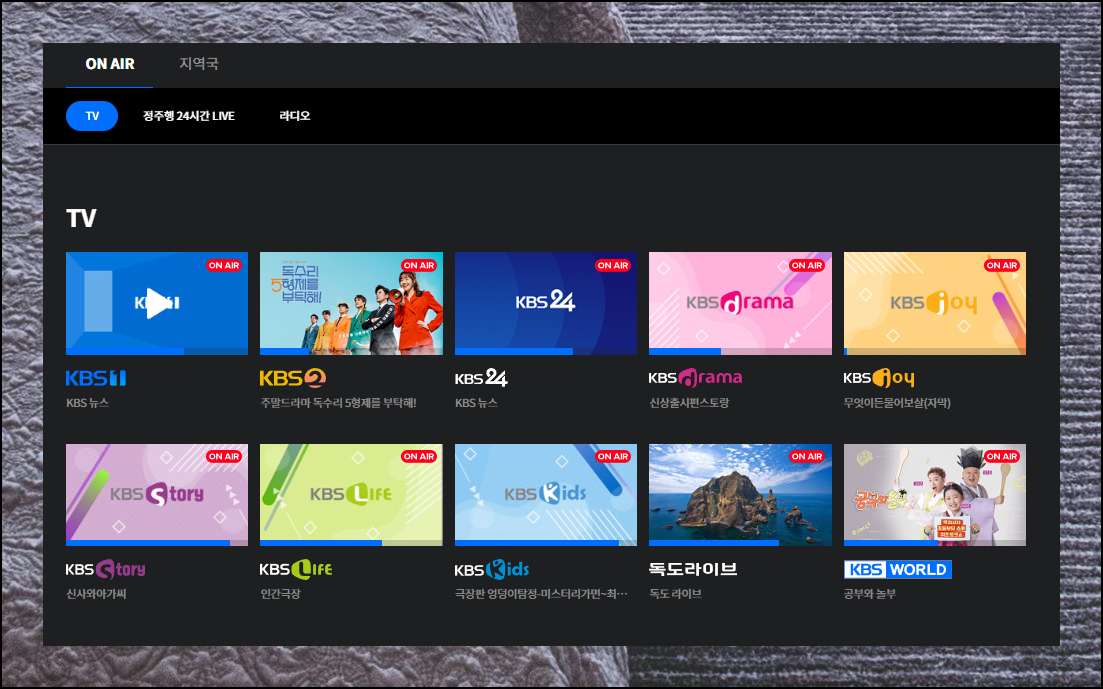1103x689 pixels.
Task: Click the KBS Kids logo below thumbnail
Action: pyautogui.click(x=491, y=569)
